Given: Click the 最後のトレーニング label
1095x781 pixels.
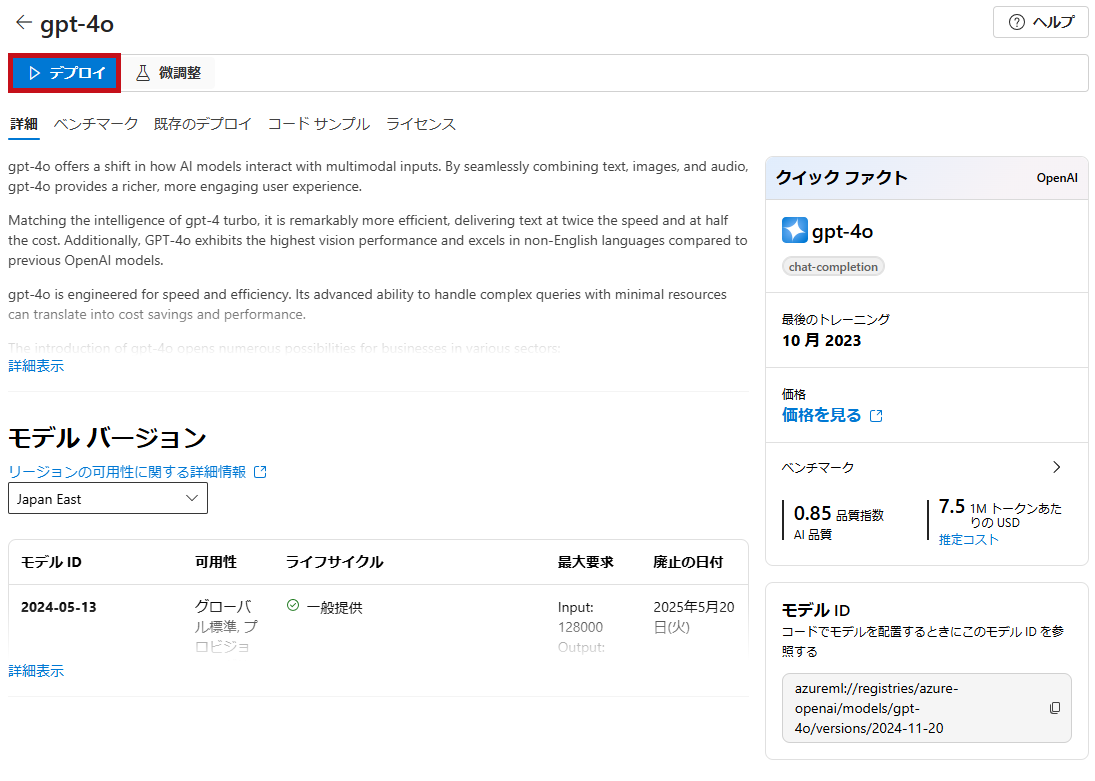Looking at the screenshot, I should point(836,319).
